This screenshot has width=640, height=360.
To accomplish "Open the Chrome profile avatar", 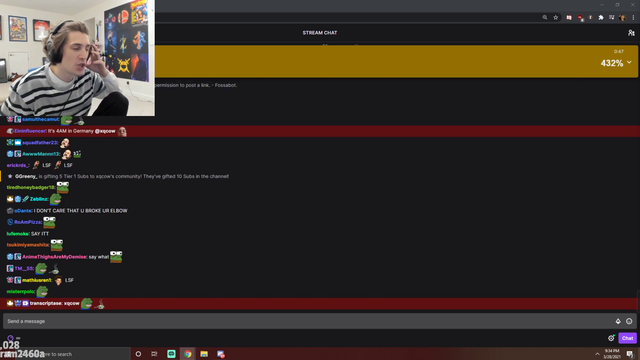I will pos(622,18).
